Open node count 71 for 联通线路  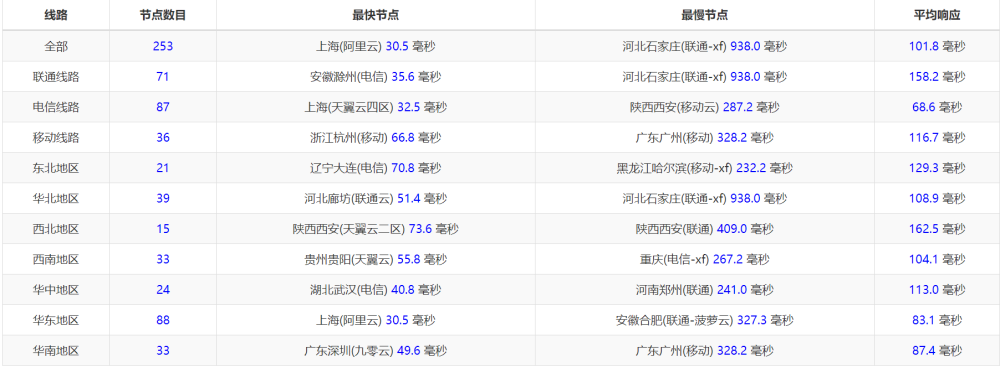tap(163, 77)
